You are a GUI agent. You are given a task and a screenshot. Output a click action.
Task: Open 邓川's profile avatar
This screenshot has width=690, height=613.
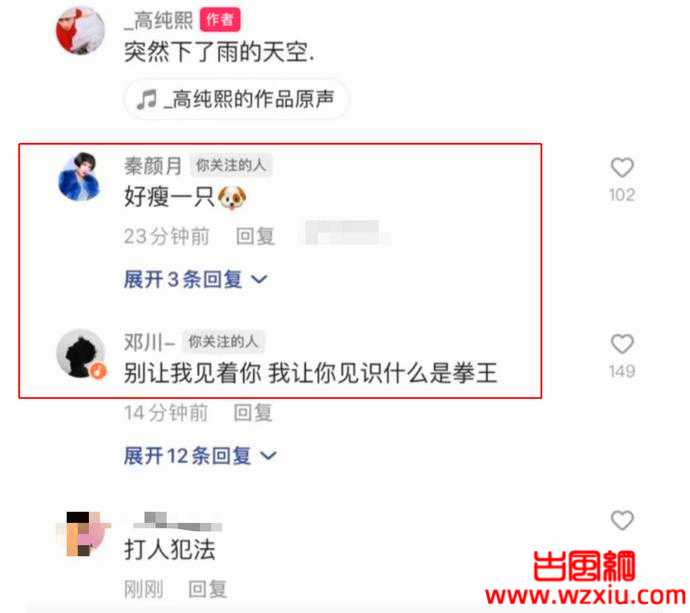pyautogui.click(x=81, y=353)
